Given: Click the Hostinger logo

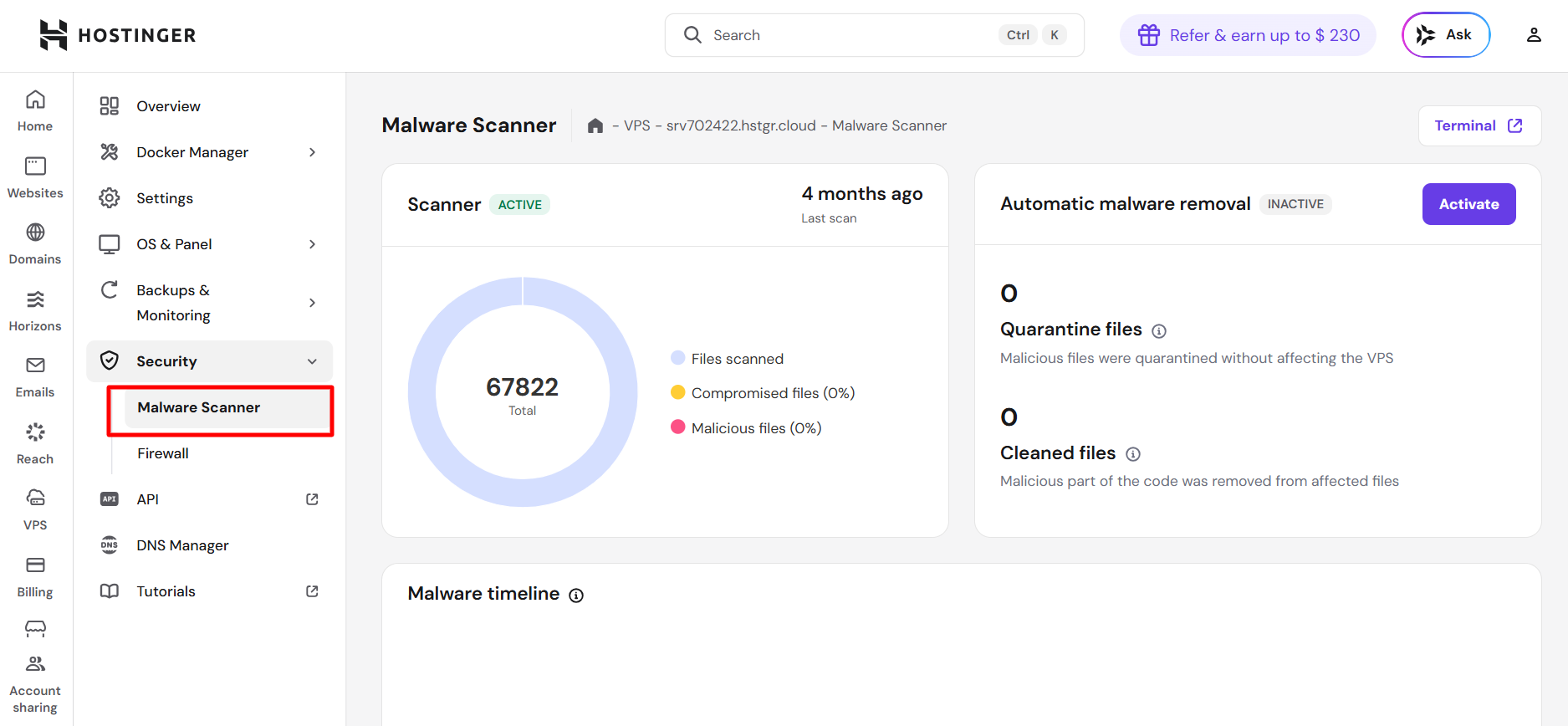Looking at the screenshot, I should click(x=117, y=35).
